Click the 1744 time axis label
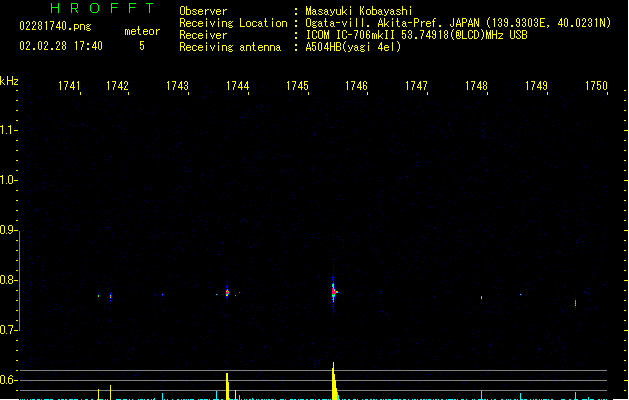629x400 pixels. (237, 86)
